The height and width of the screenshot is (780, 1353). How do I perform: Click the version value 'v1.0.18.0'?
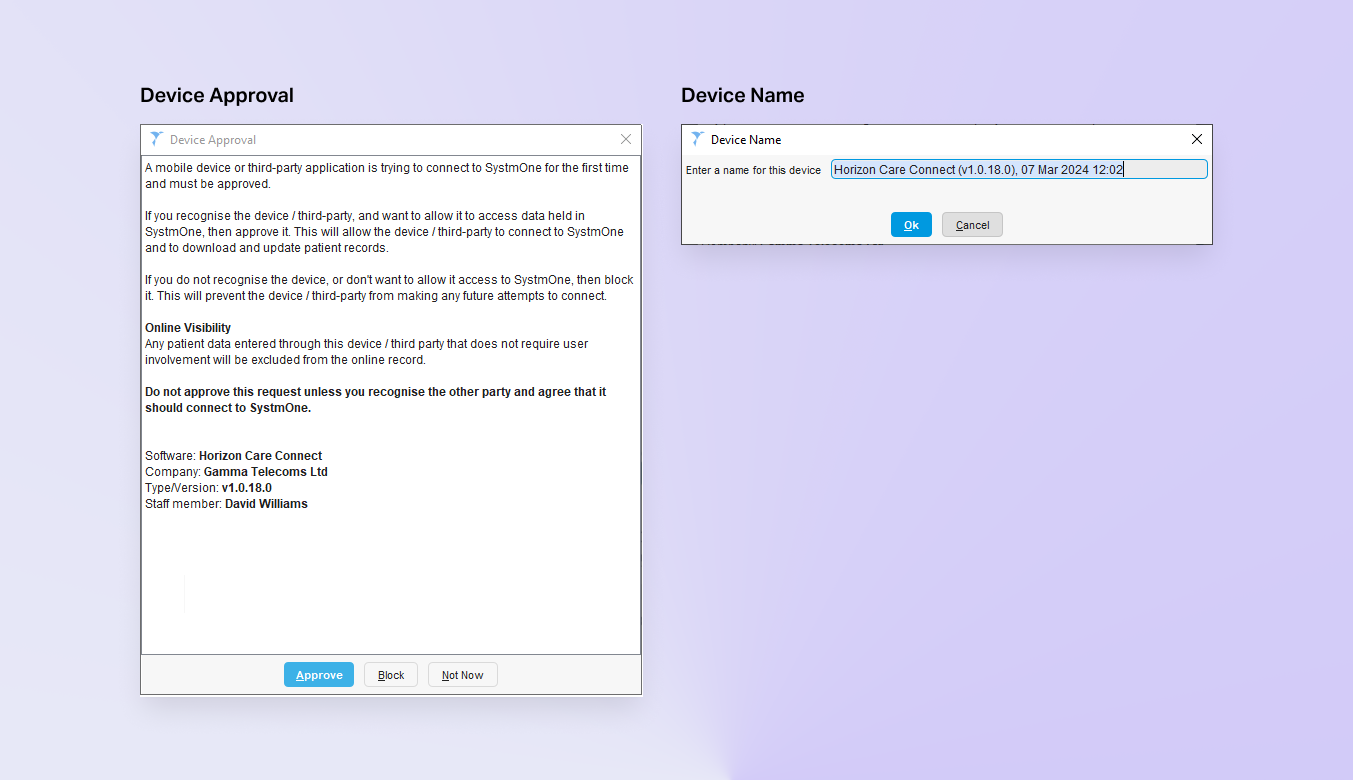coord(247,488)
